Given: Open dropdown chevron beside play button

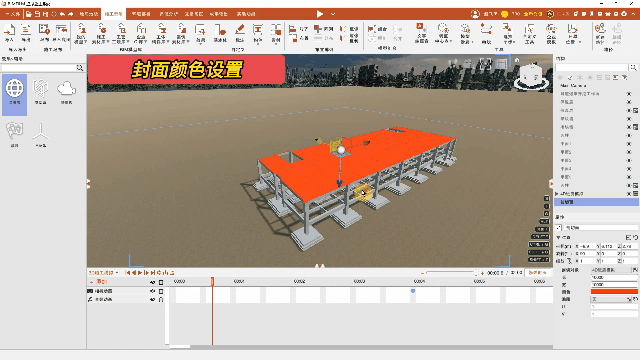Looking at the screenshot, I should click(333, 14).
